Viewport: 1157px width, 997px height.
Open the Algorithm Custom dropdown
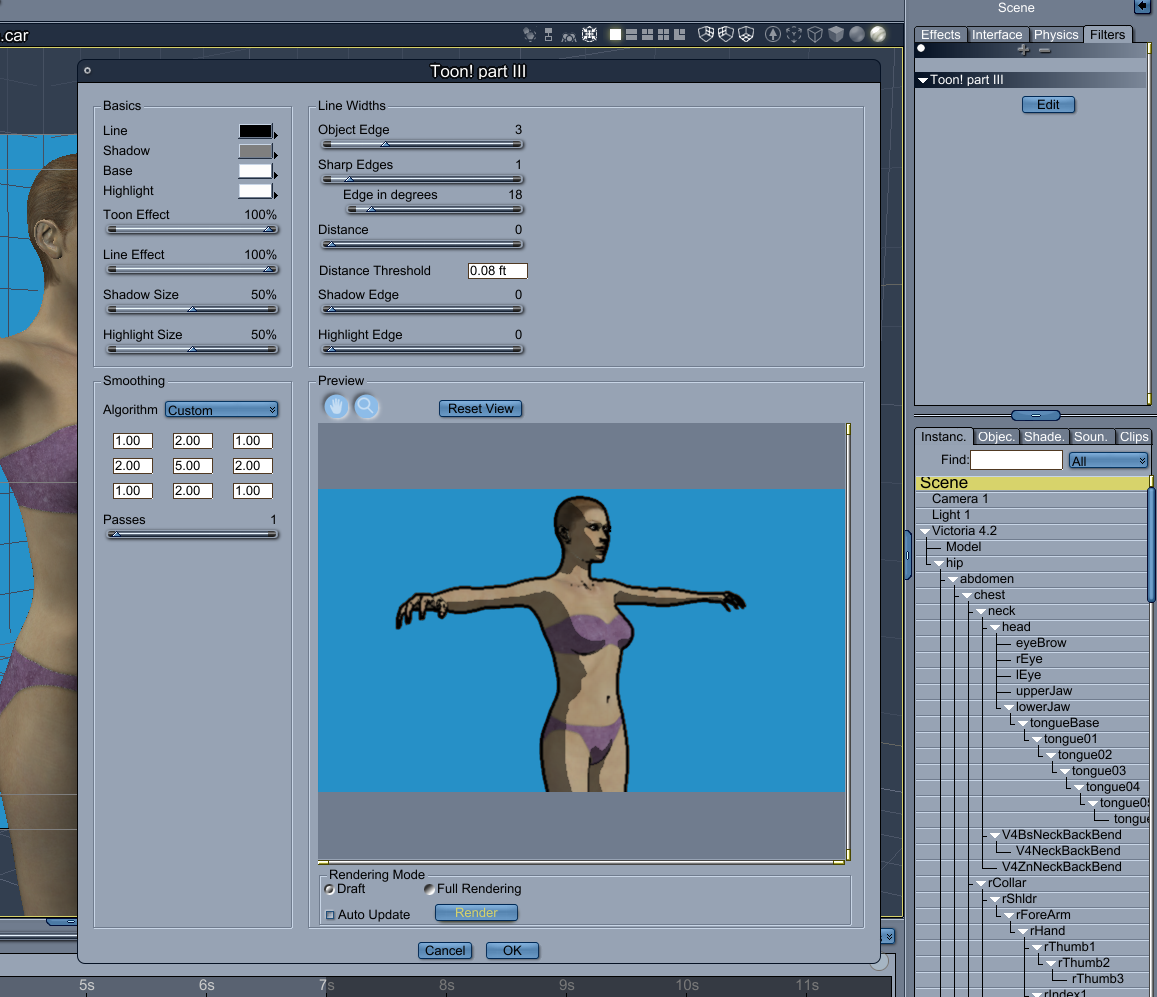coord(221,410)
